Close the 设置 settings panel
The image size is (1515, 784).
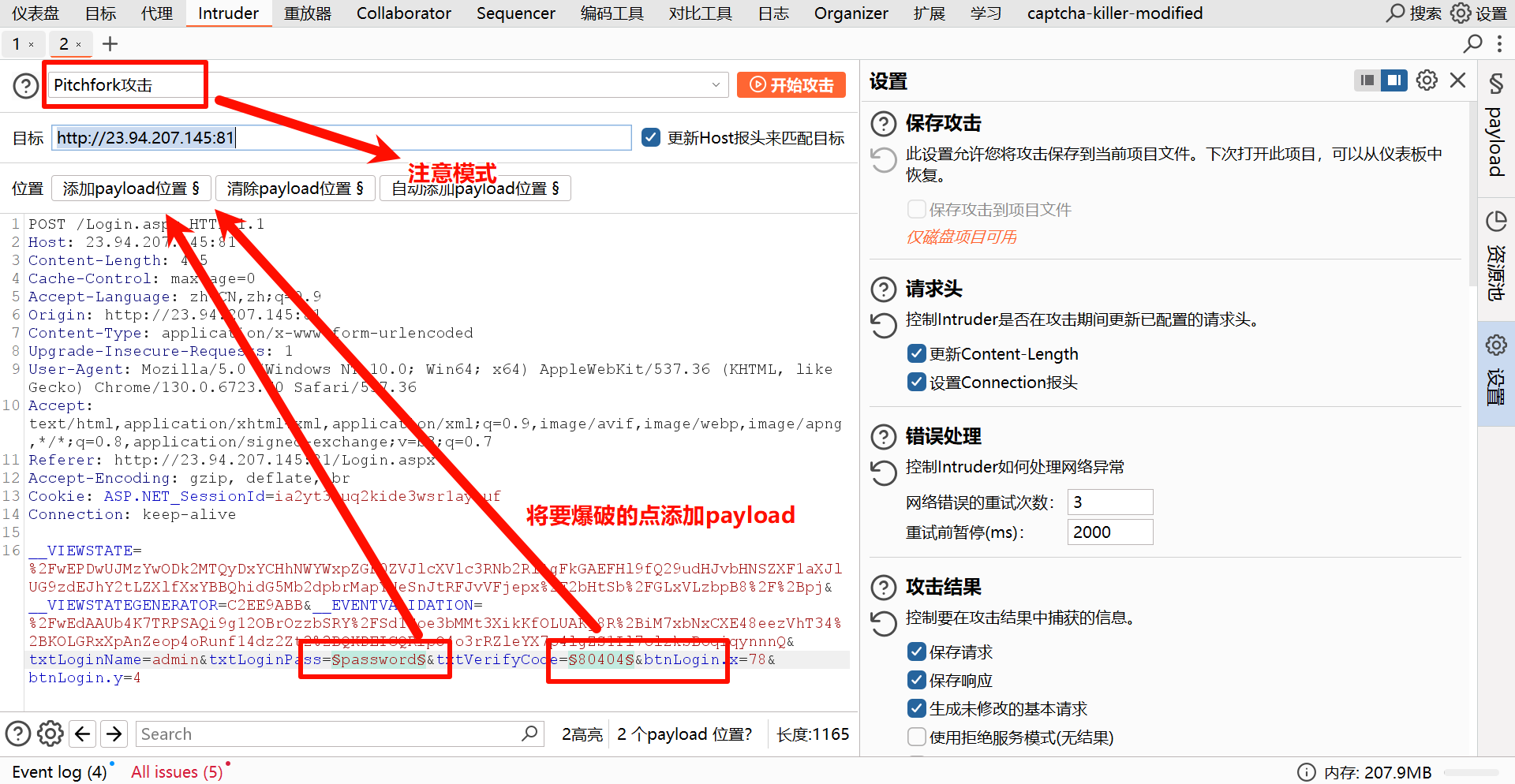click(x=1457, y=80)
